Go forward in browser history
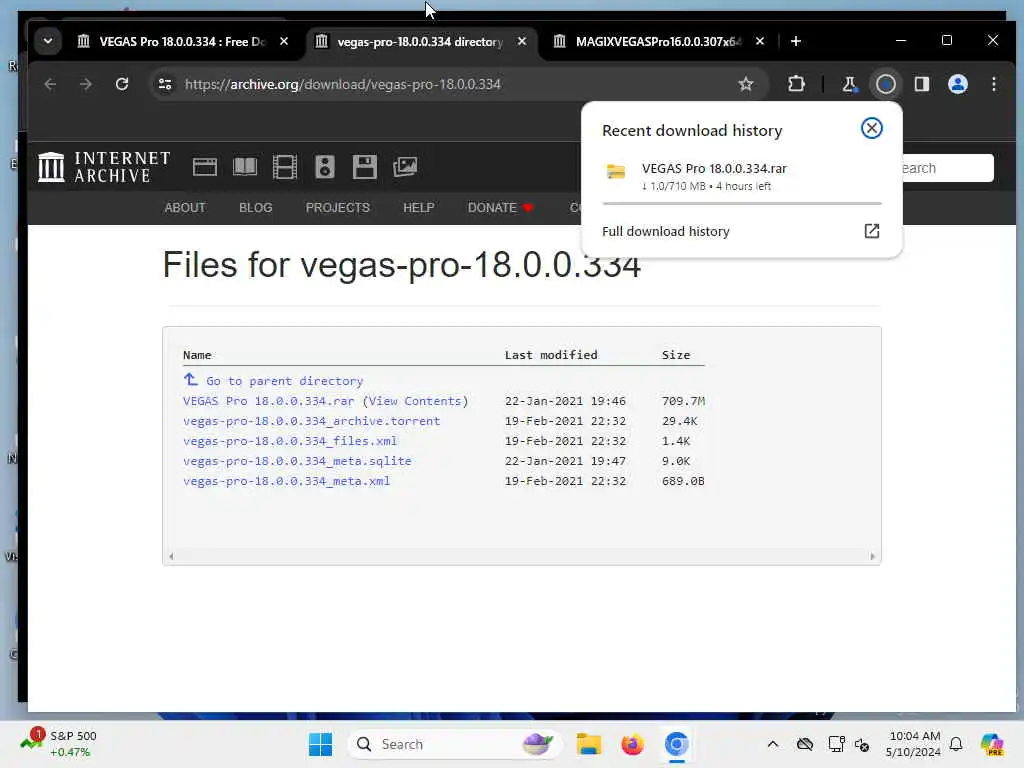The image size is (1024, 768). point(86,84)
